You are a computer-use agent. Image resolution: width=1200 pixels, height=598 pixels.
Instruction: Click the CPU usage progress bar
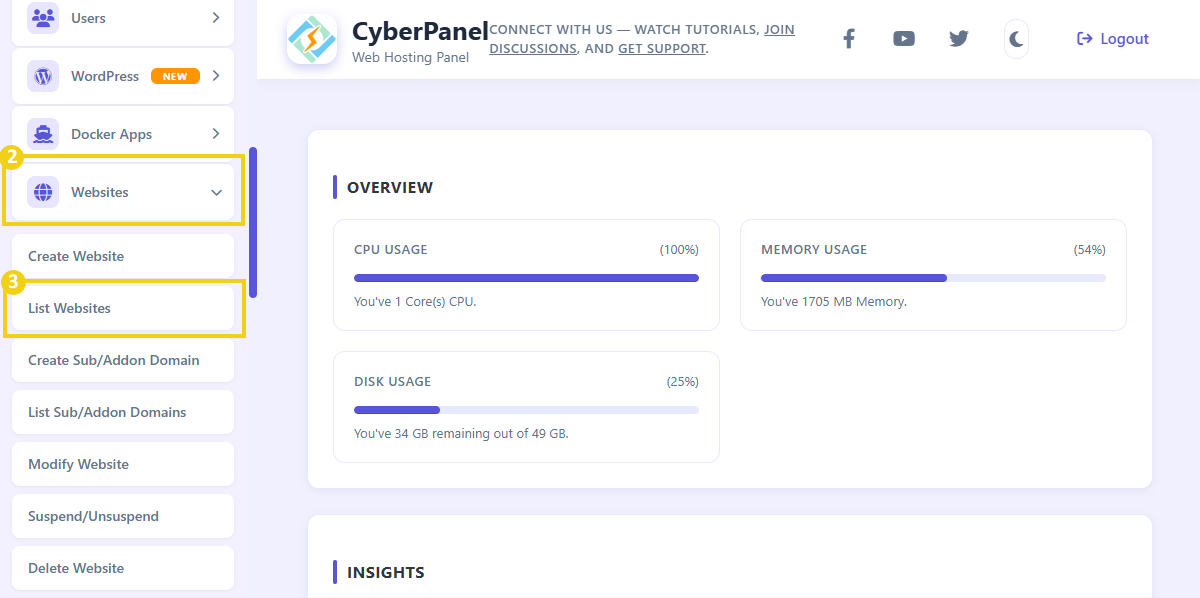[526, 278]
